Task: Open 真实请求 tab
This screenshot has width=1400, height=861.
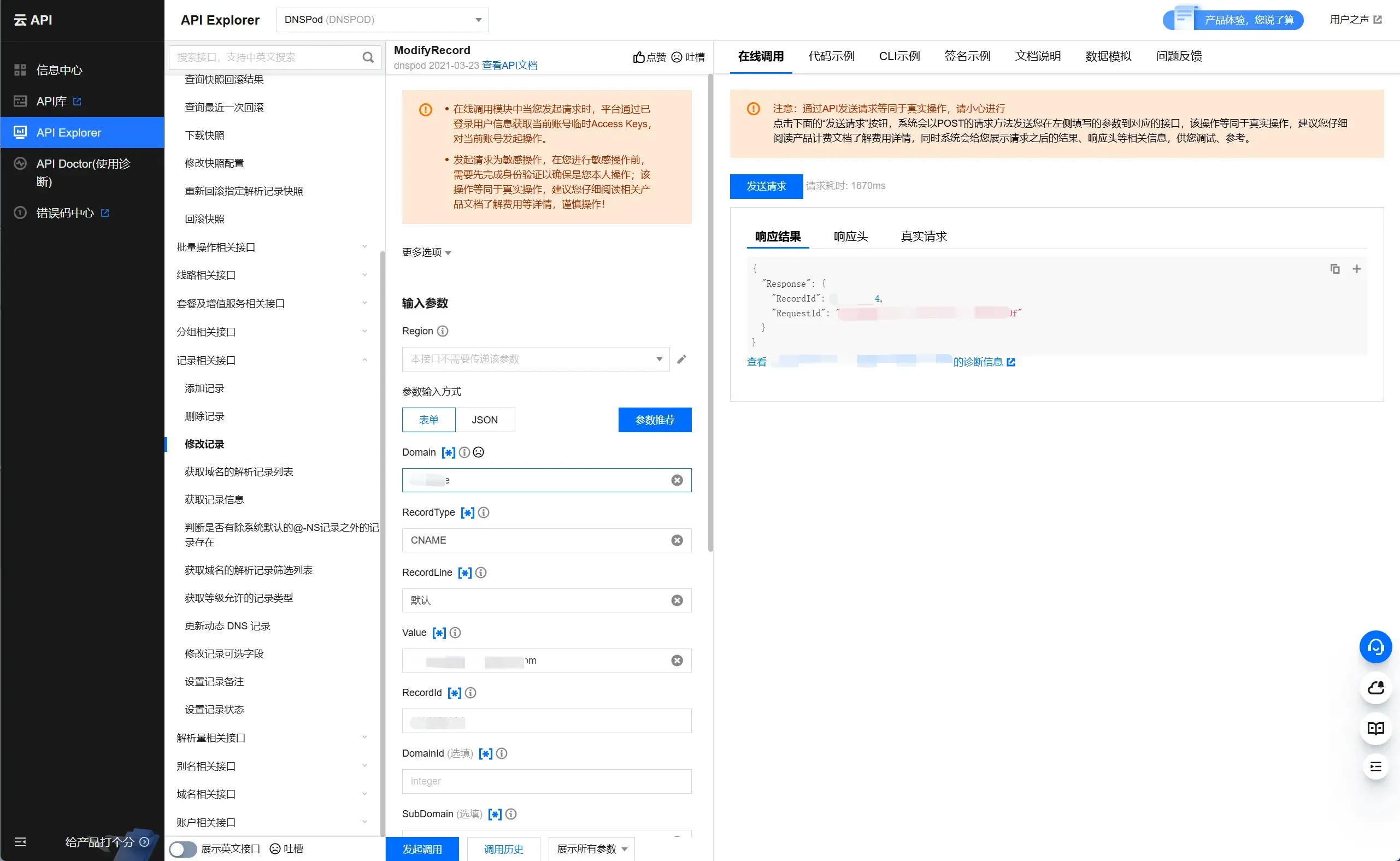Action: [923, 237]
